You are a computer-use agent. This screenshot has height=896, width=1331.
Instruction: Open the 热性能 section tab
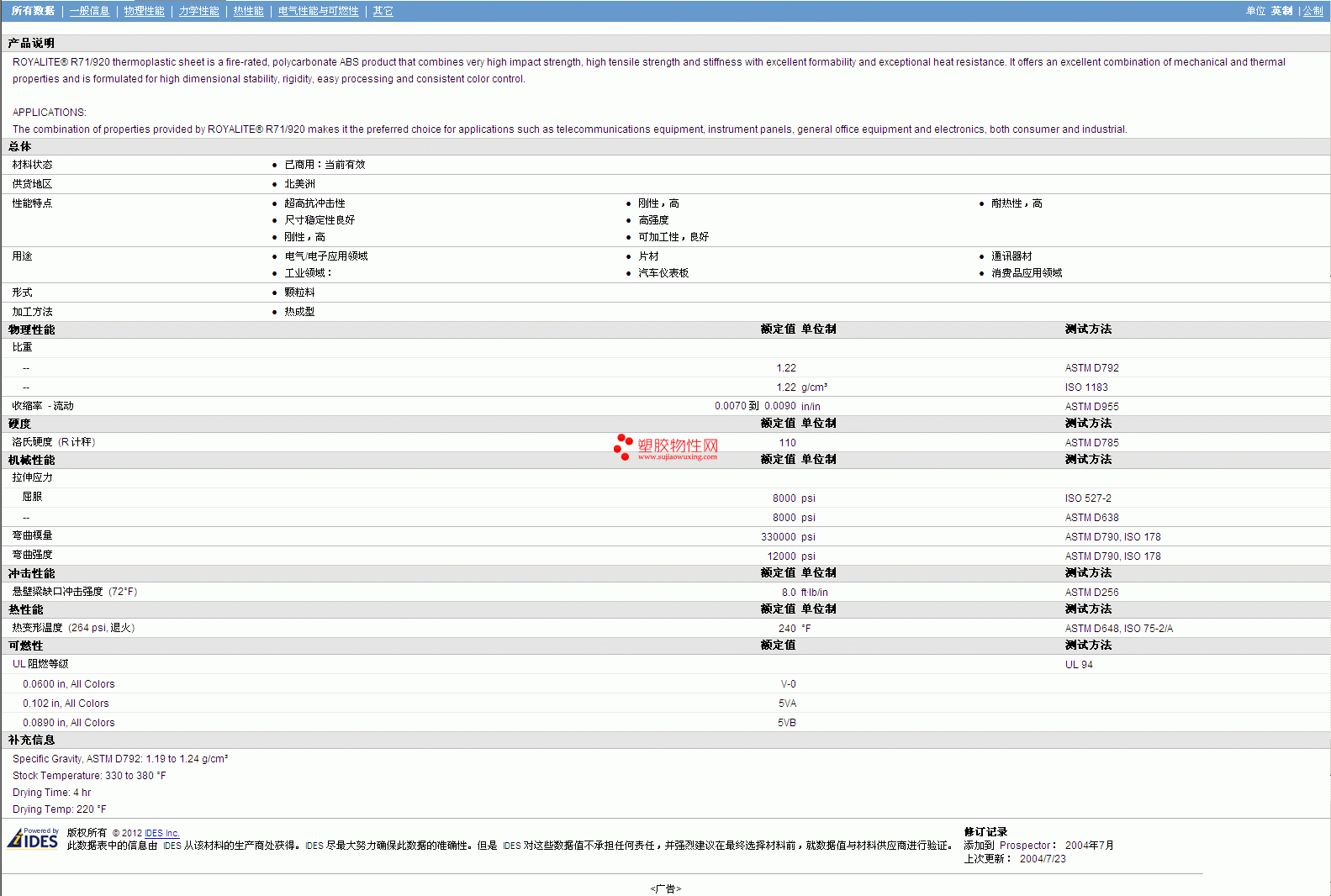point(248,11)
